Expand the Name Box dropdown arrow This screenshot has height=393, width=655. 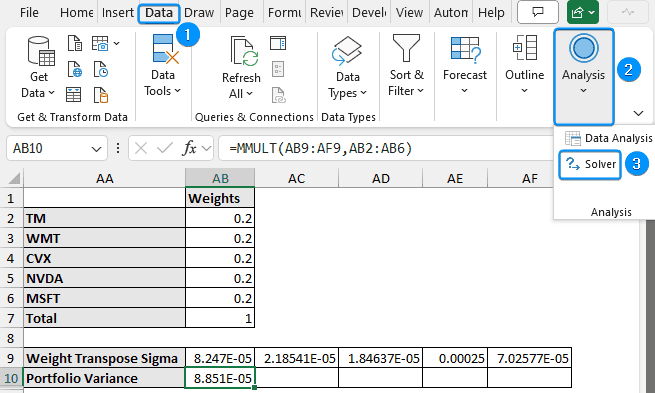[96, 149]
